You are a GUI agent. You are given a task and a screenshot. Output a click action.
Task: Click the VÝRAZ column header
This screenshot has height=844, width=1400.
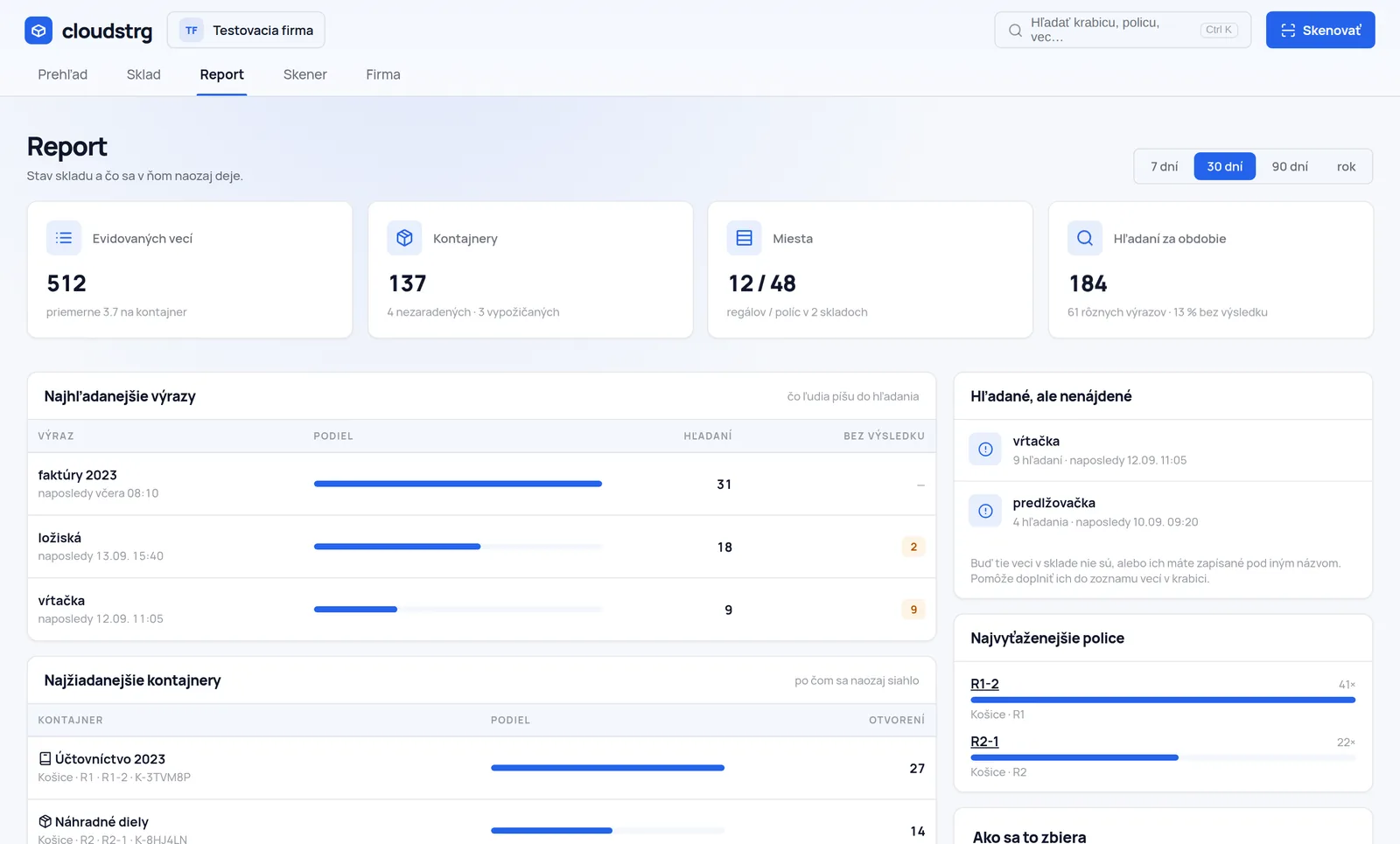pos(56,436)
